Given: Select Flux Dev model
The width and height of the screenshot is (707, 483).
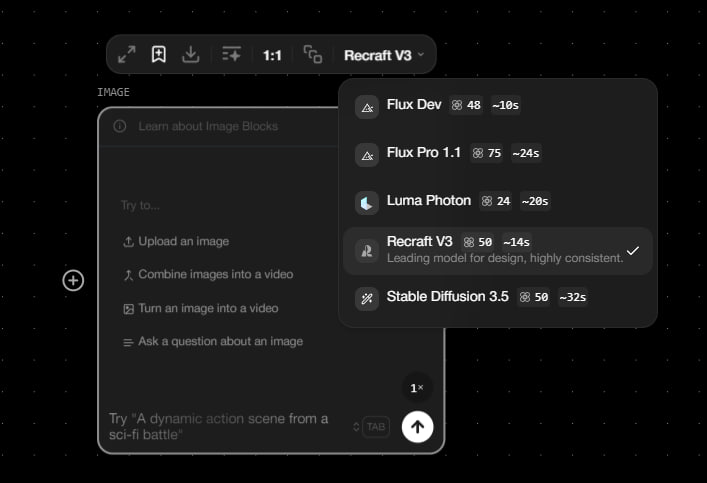Looking at the screenshot, I should tap(498, 106).
